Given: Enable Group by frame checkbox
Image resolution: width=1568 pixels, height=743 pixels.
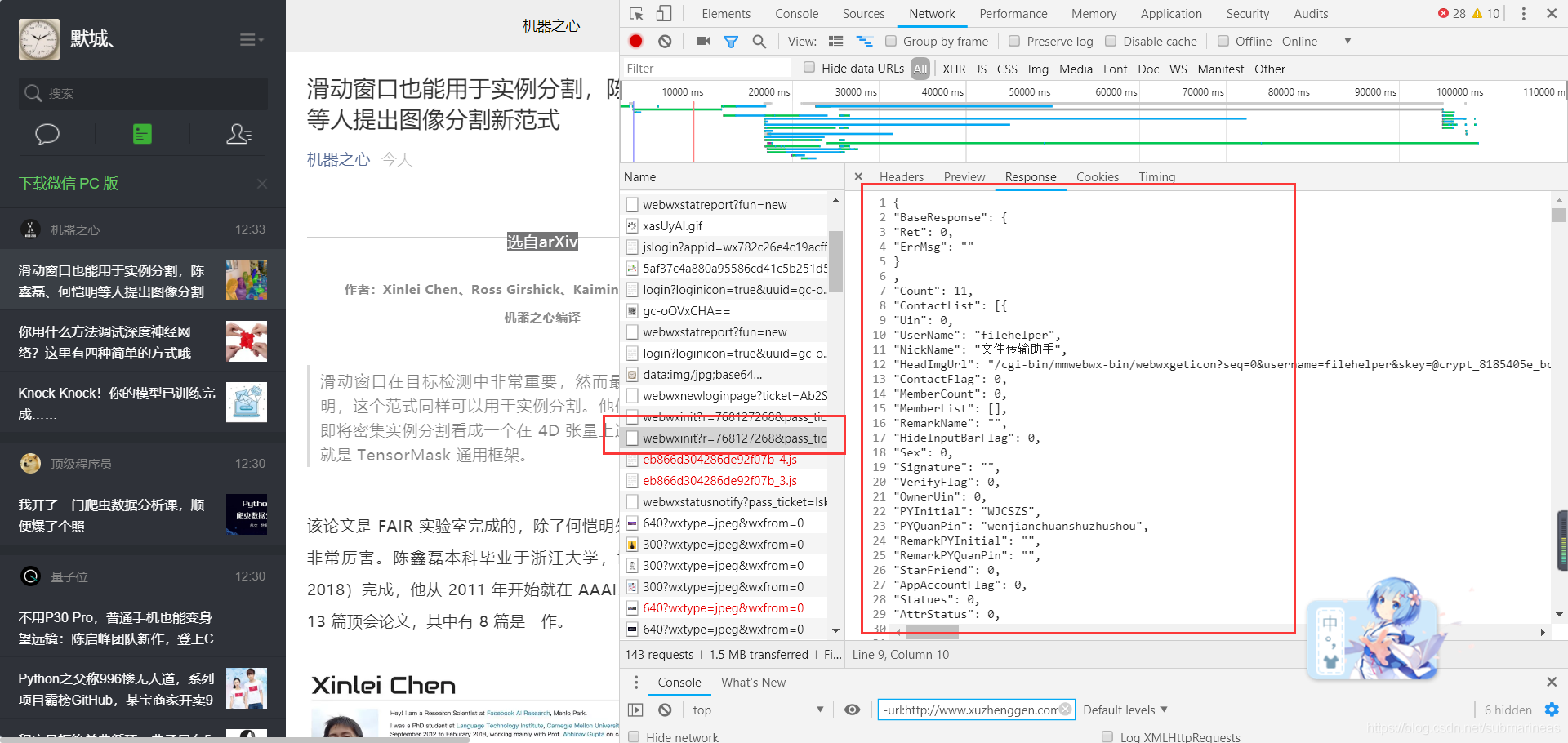Looking at the screenshot, I should (x=891, y=41).
